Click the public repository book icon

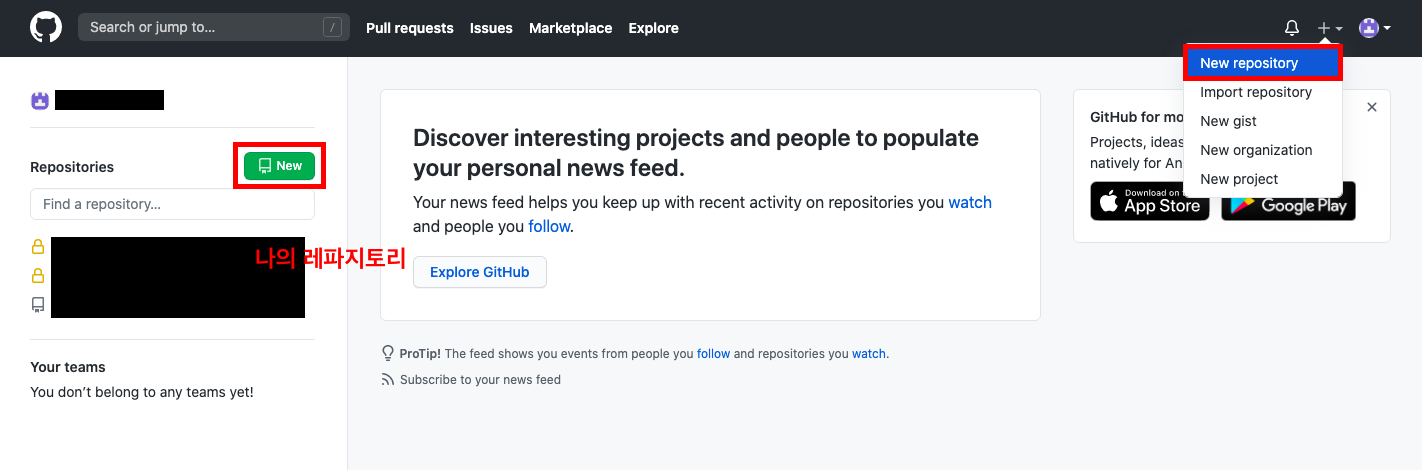click(38, 304)
